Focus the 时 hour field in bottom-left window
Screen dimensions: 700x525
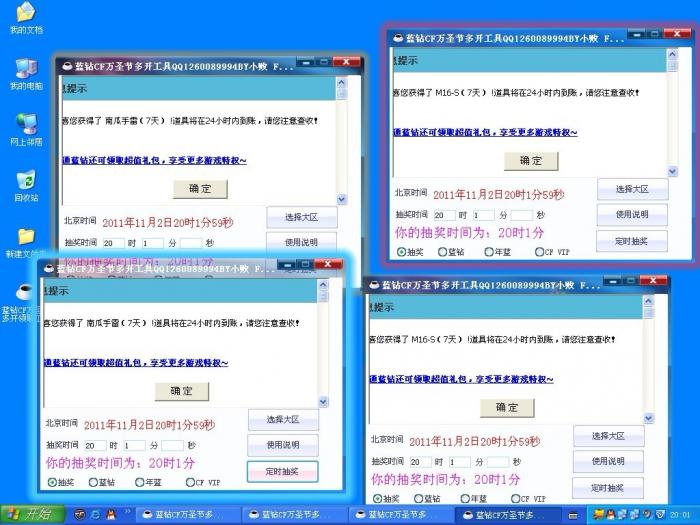click(x=95, y=446)
